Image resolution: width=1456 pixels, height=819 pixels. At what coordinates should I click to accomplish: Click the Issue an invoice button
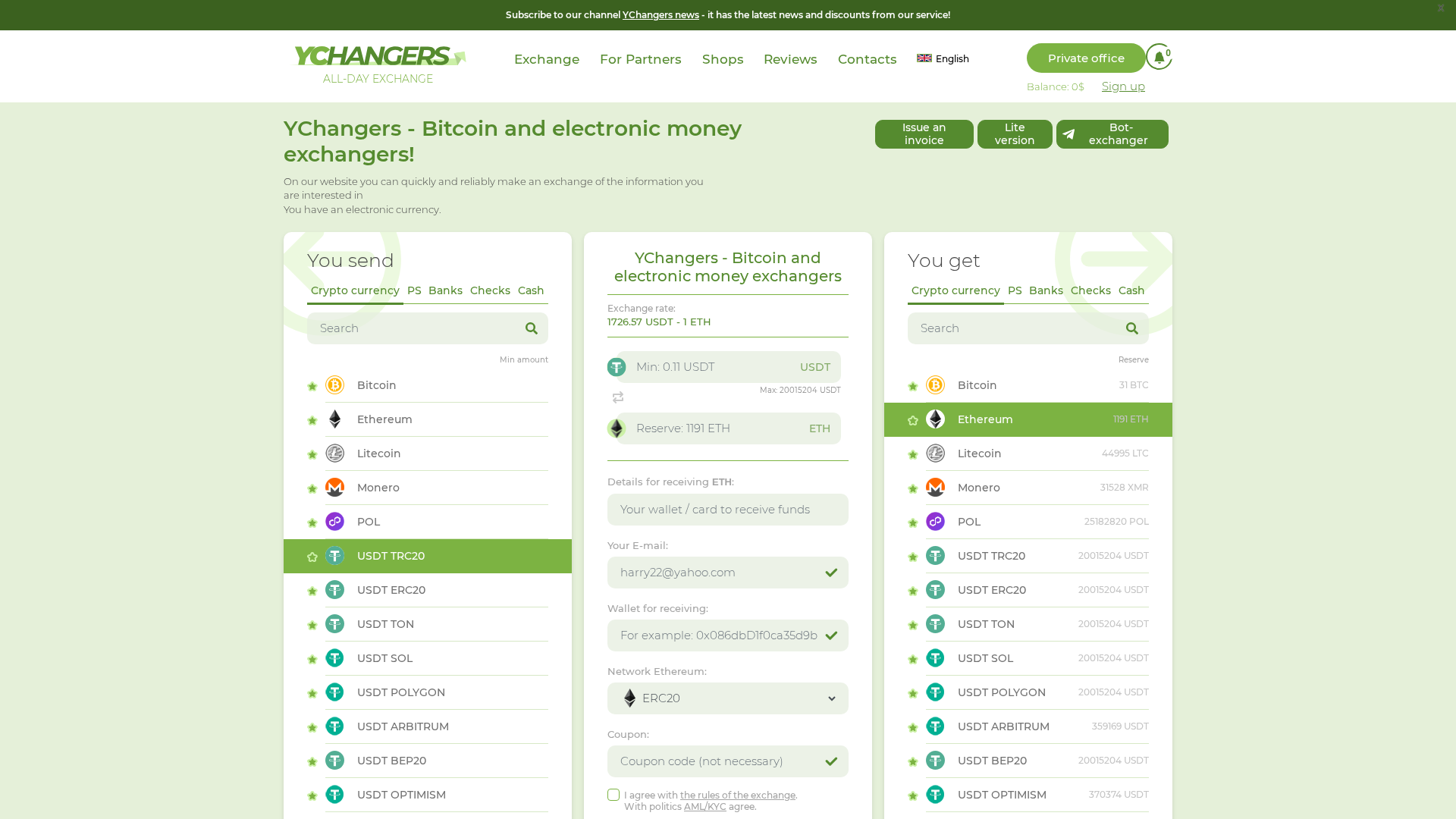[924, 134]
